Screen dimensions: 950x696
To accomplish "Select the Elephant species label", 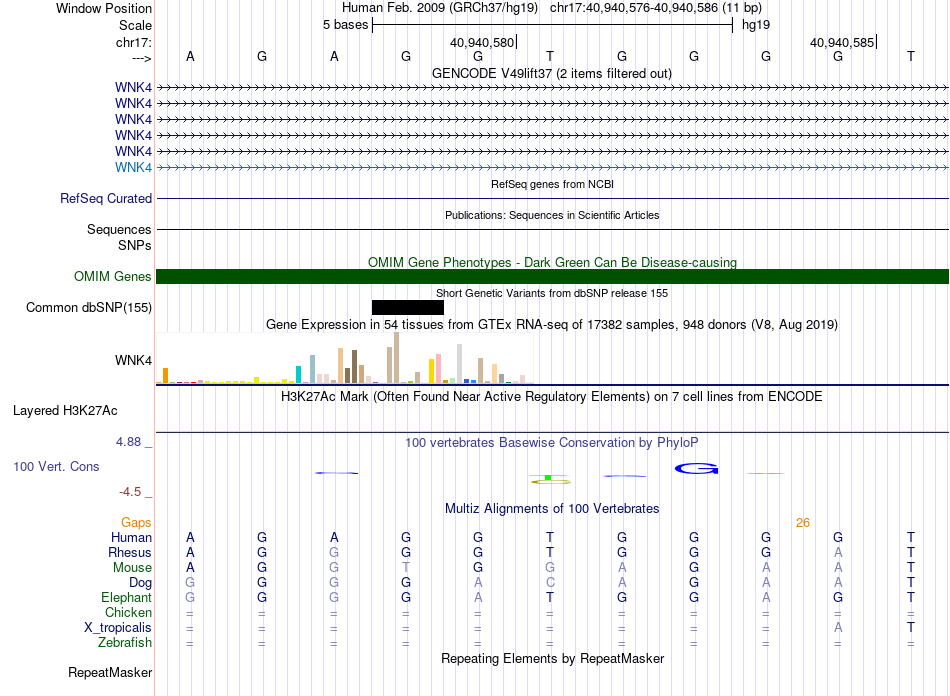I will click(x=127, y=597).
